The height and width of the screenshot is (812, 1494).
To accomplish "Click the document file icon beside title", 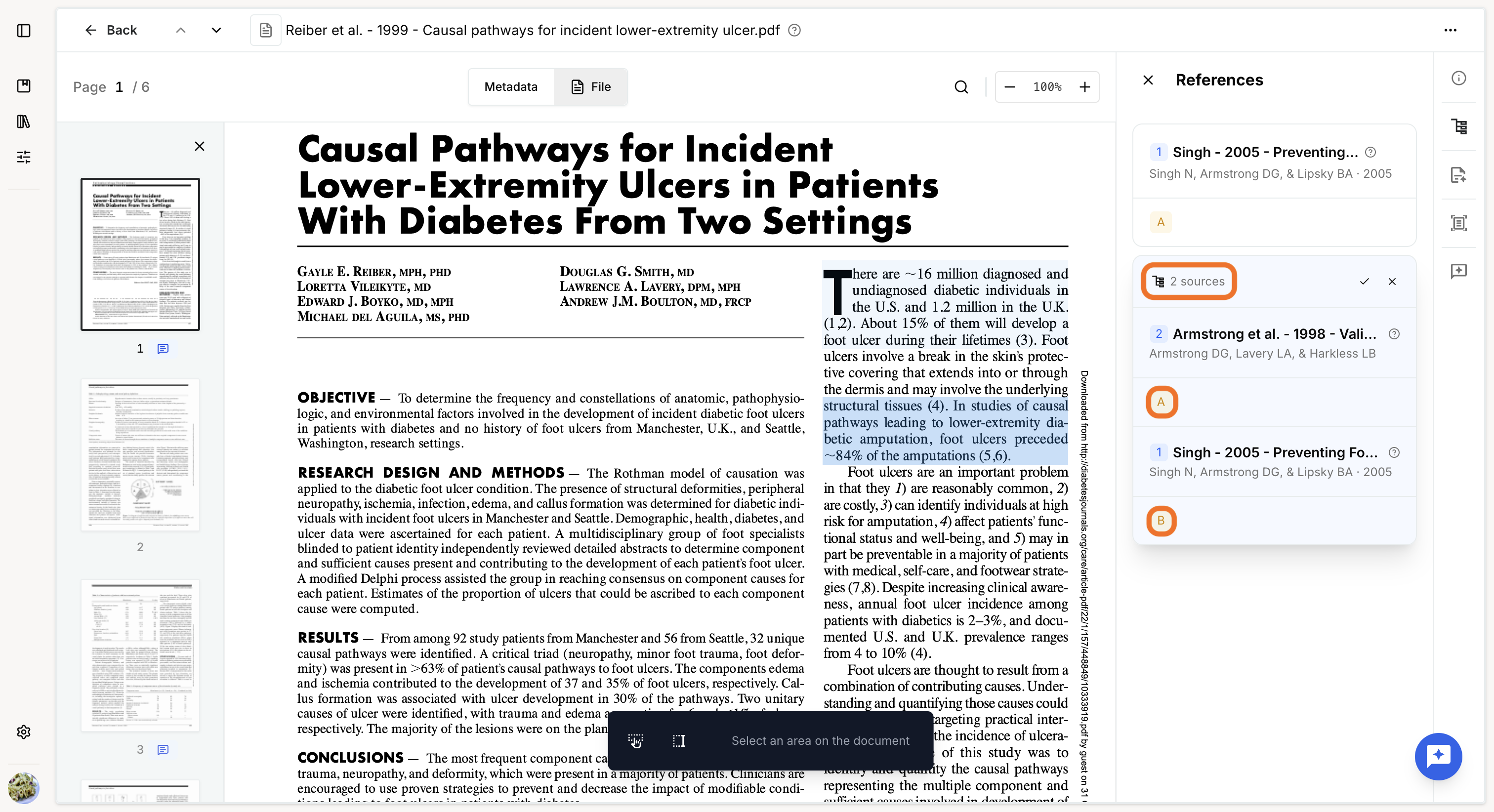I will (266, 30).
